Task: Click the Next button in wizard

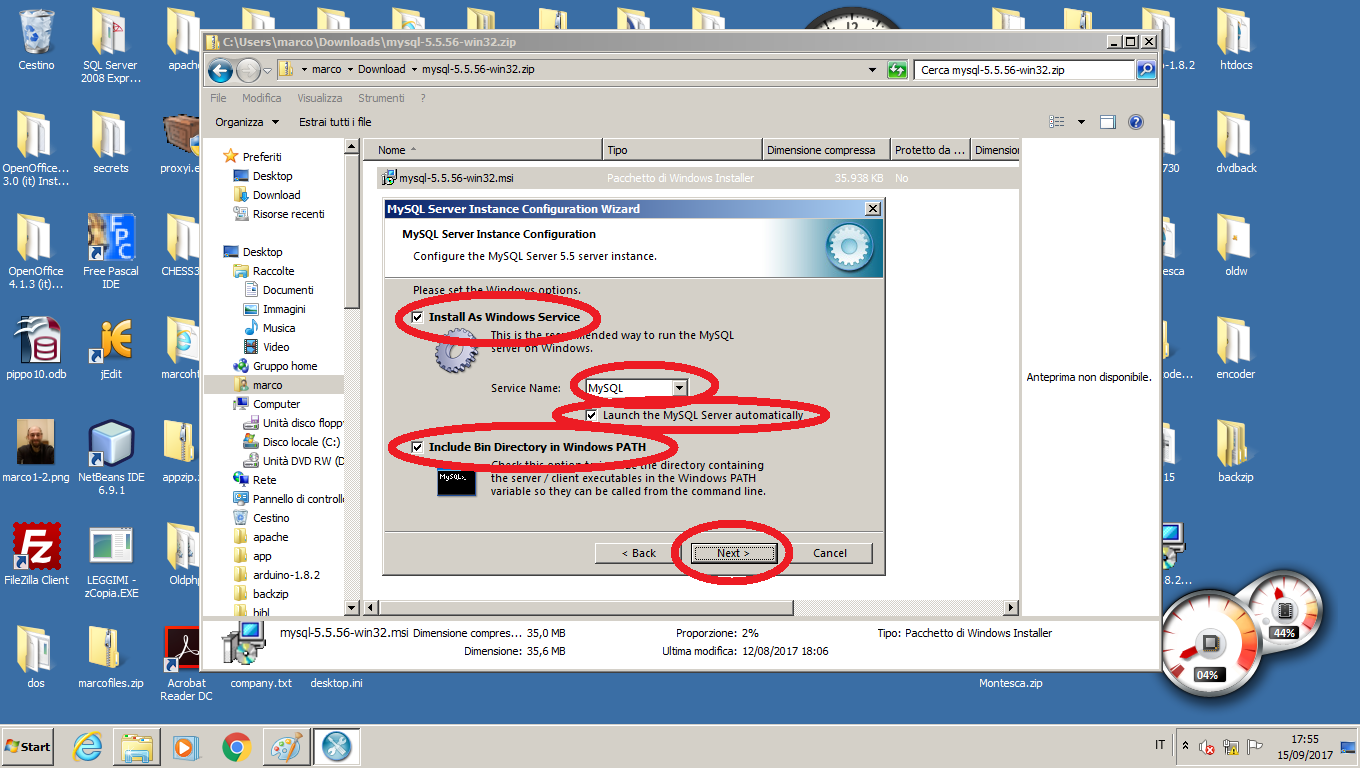Action: click(x=733, y=553)
